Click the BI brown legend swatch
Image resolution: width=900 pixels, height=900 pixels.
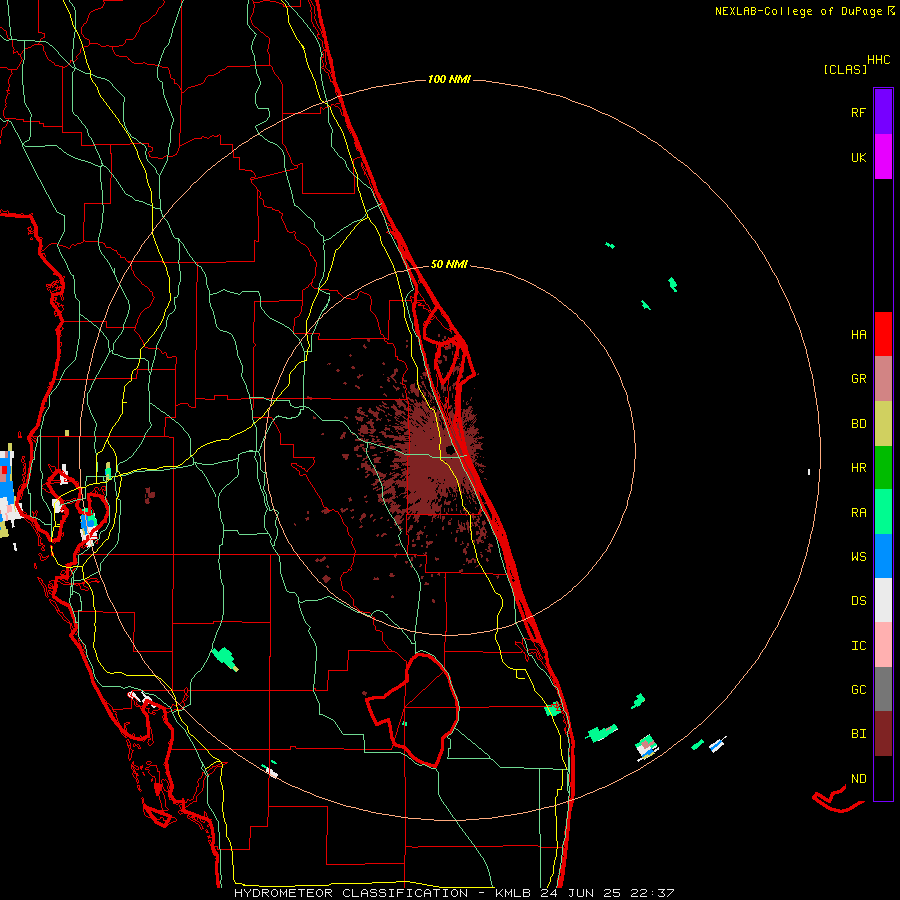[x=883, y=734]
